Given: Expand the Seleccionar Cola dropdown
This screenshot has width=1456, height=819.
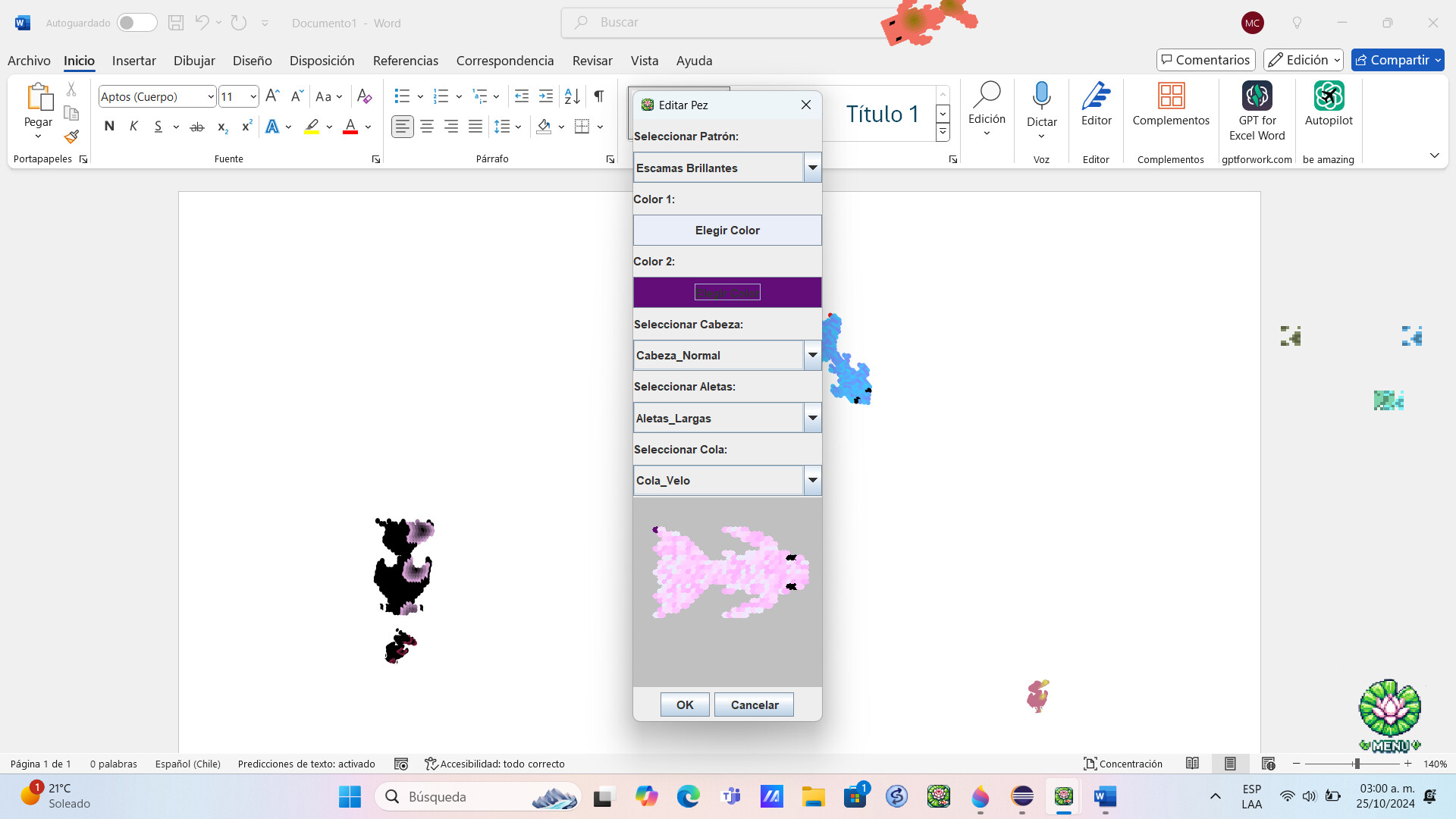Looking at the screenshot, I should [812, 480].
